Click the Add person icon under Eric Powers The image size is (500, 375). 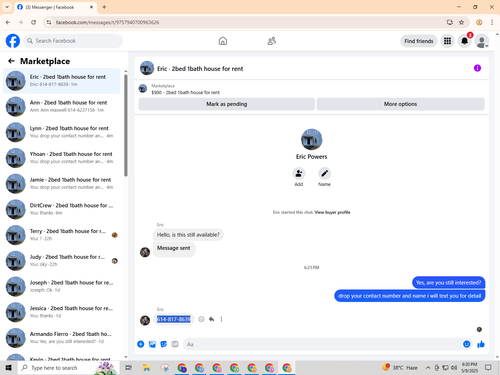tap(299, 173)
